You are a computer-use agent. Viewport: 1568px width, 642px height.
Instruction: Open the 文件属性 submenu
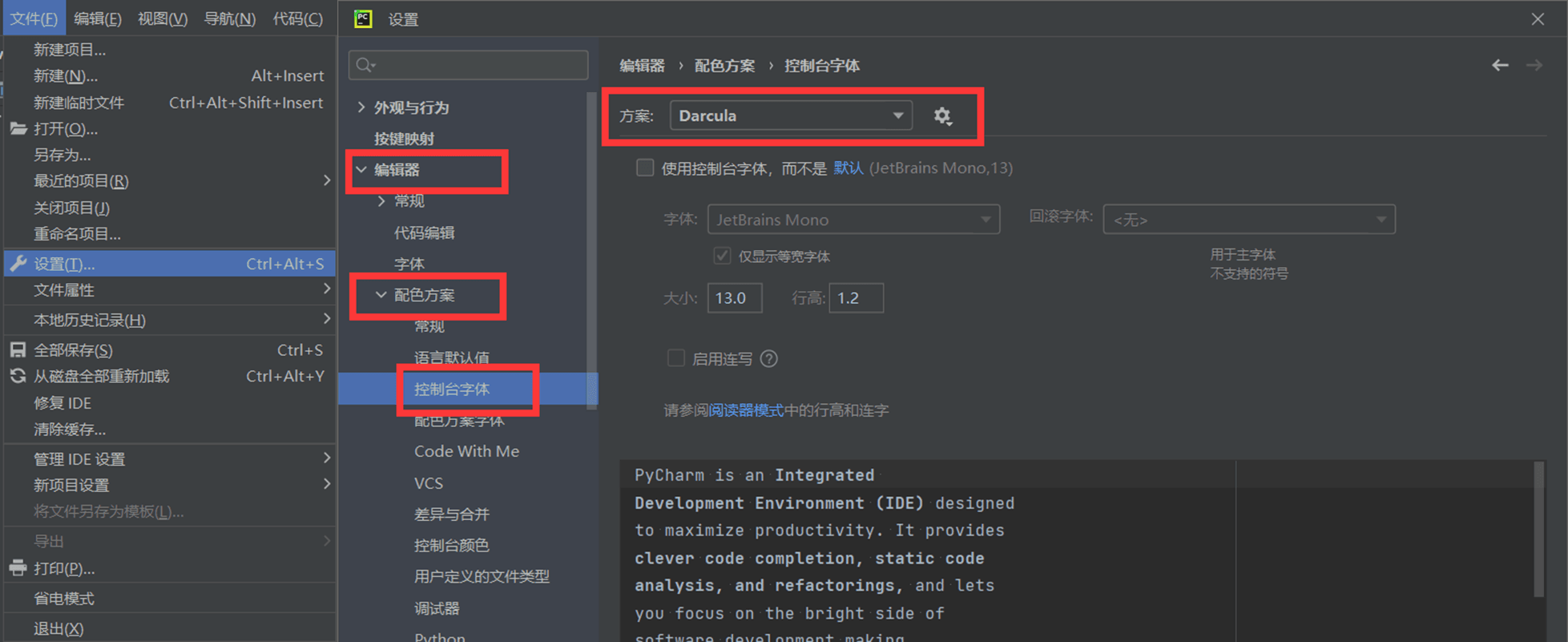pyautogui.click(x=170, y=290)
